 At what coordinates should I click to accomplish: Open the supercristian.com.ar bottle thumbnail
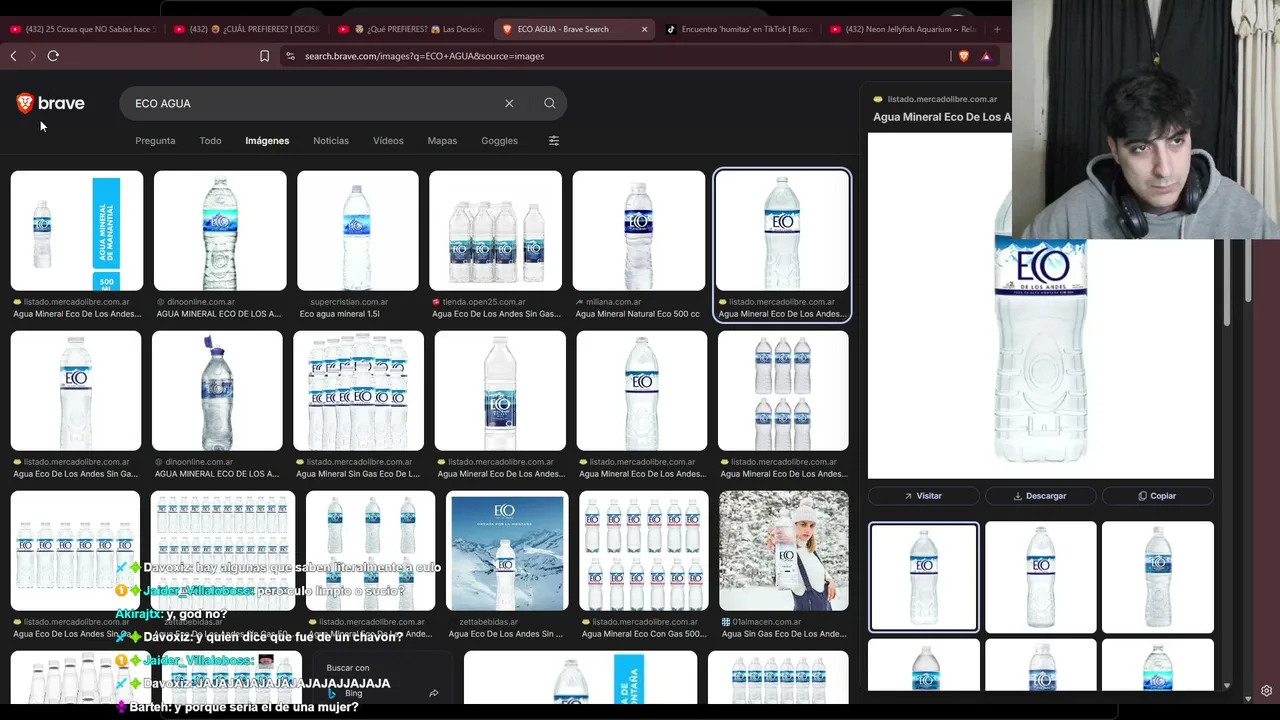tap(358, 231)
